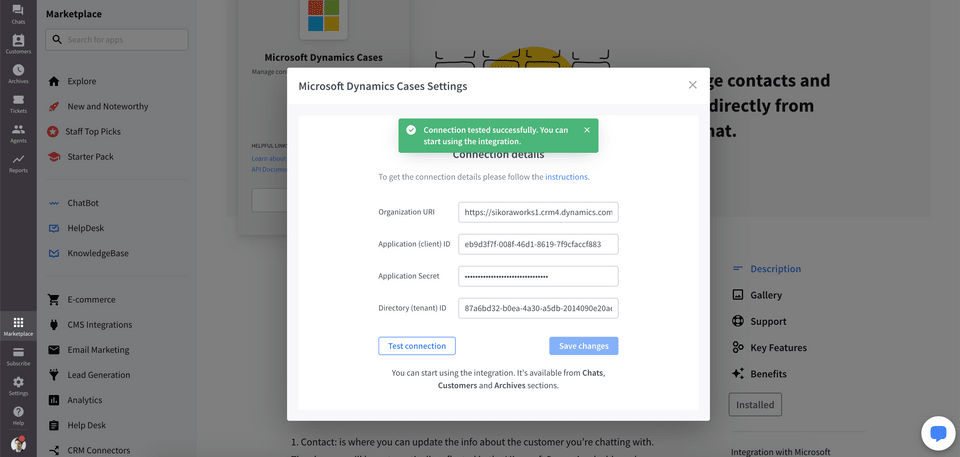Open Settings gear in sidebar

[18, 386]
